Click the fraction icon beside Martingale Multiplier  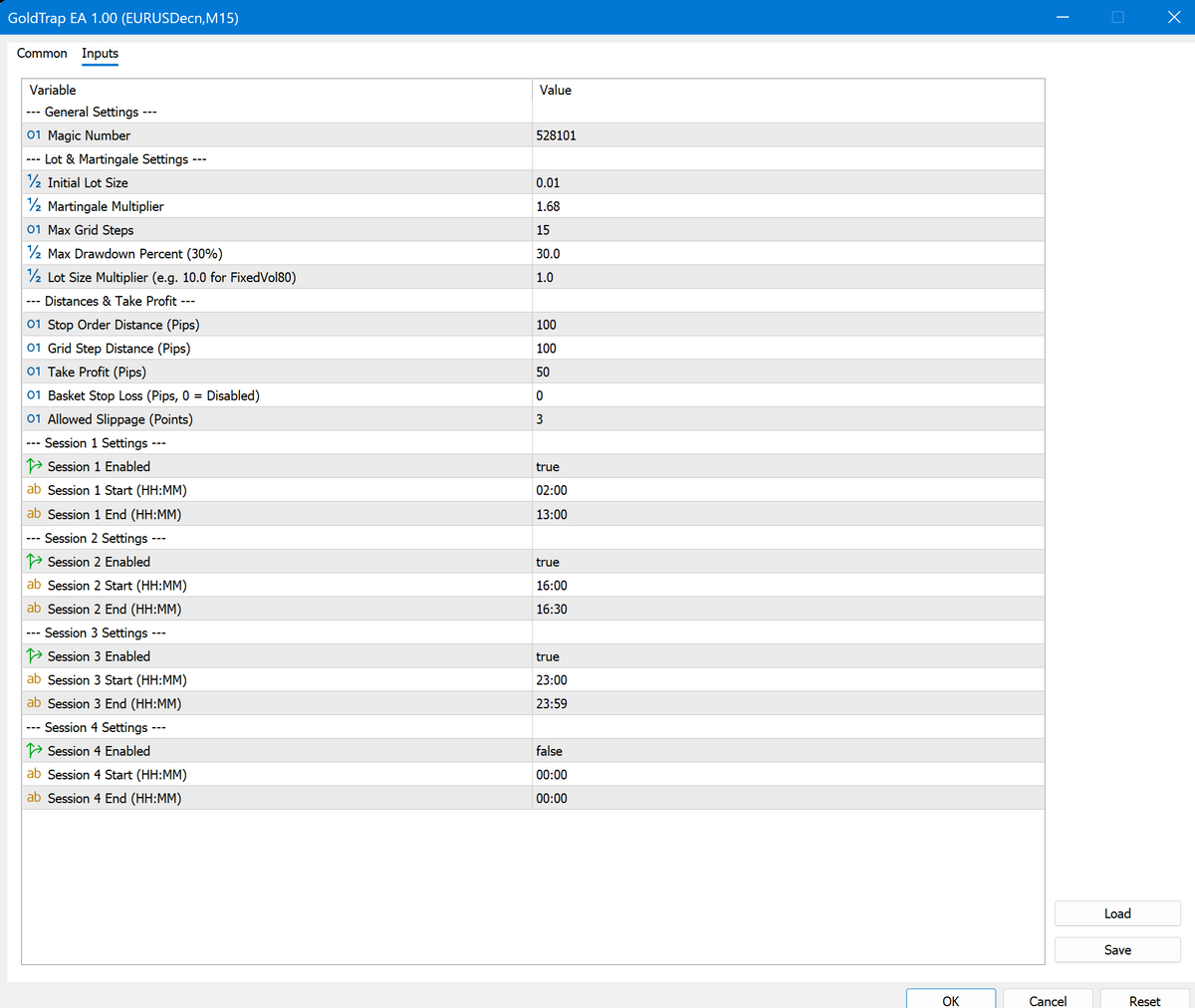click(x=34, y=206)
